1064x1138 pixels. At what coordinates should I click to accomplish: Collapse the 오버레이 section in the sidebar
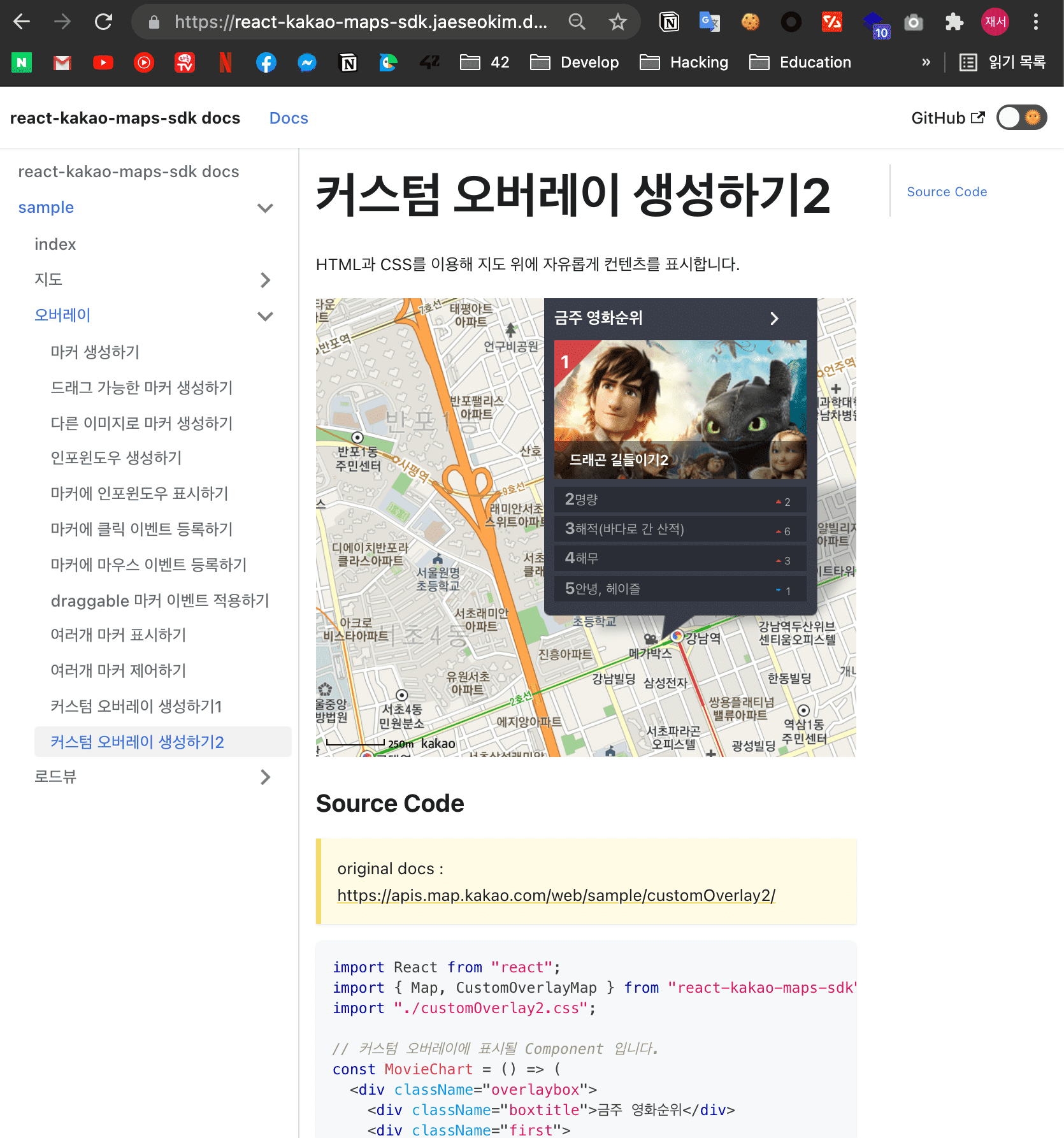(265, 315)
